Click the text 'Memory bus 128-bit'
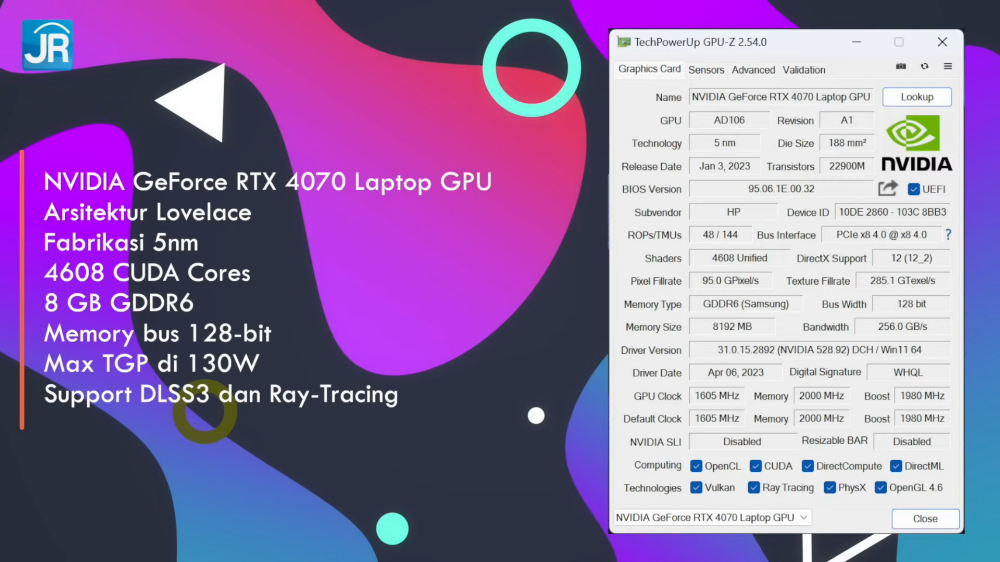The width and height of the screenshot is (1000, 562). coord(158,334)
